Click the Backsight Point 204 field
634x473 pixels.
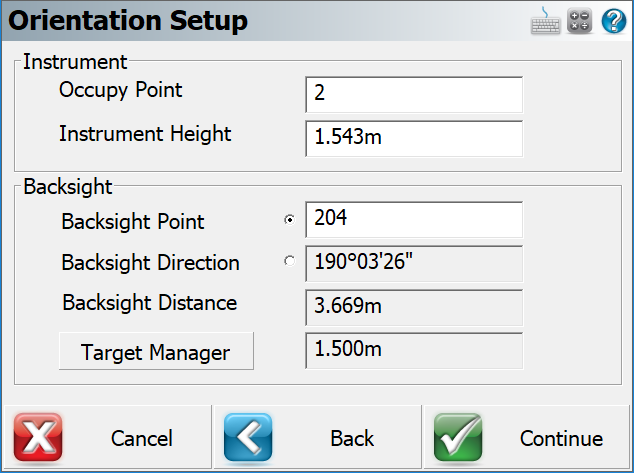coord(414,220)
